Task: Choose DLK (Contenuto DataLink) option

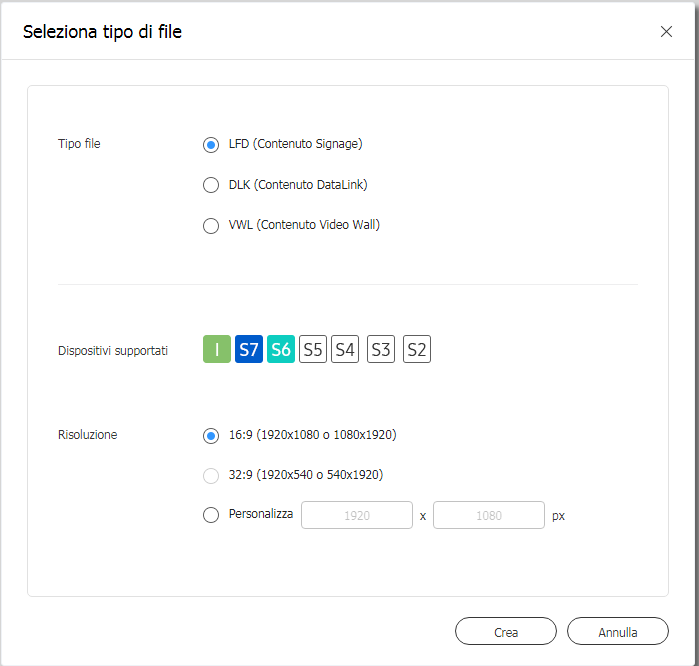Action: [211, 185]
